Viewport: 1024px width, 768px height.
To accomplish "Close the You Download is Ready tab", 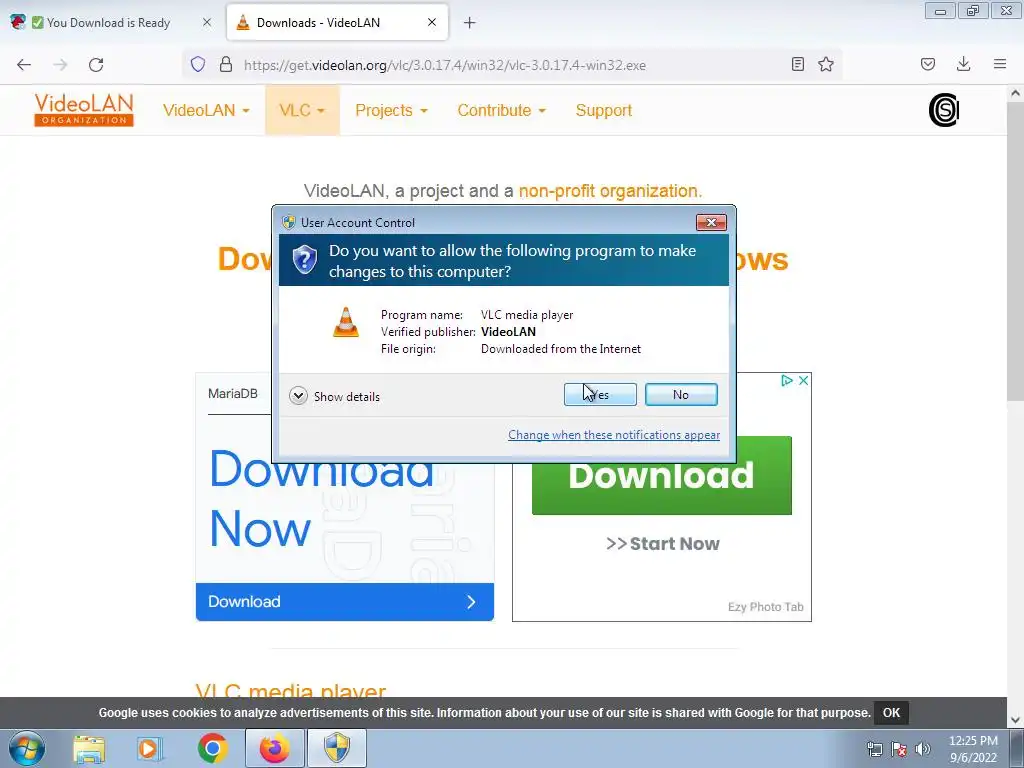I will [x=206, y=22].
